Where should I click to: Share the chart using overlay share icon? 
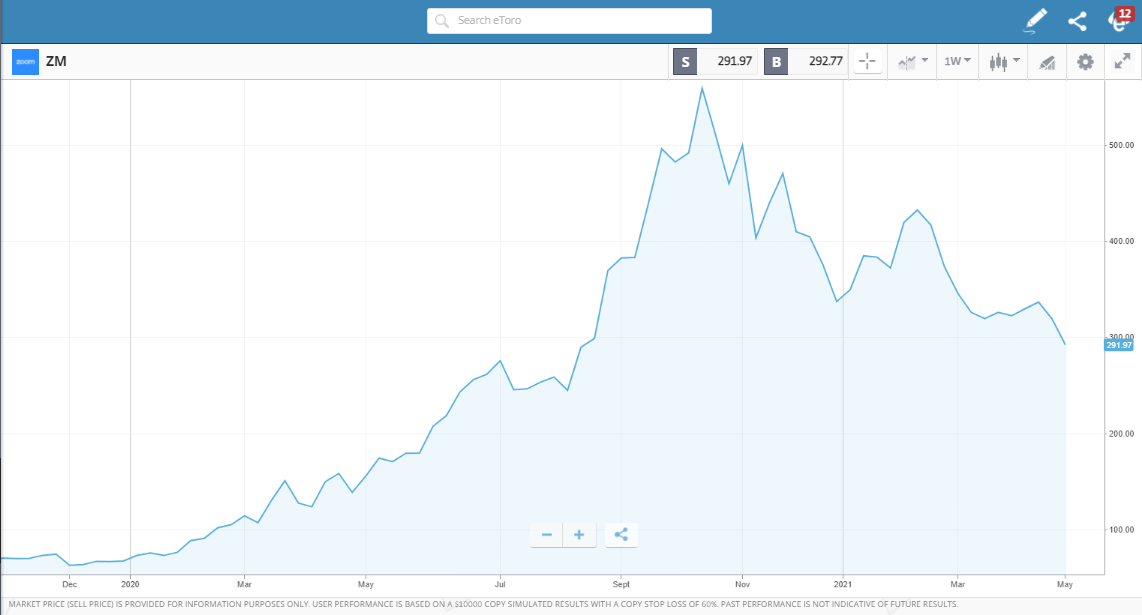(621, 534)
